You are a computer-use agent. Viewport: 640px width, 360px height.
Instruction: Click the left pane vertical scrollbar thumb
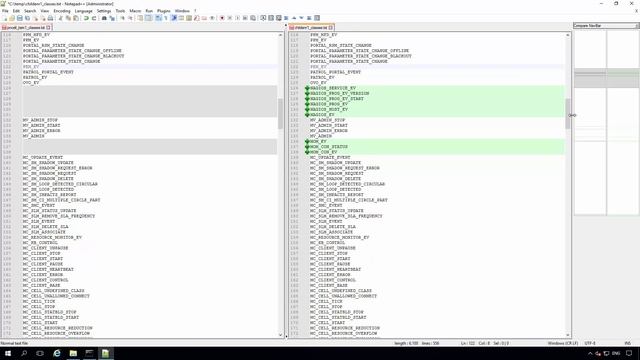point(280,113)
